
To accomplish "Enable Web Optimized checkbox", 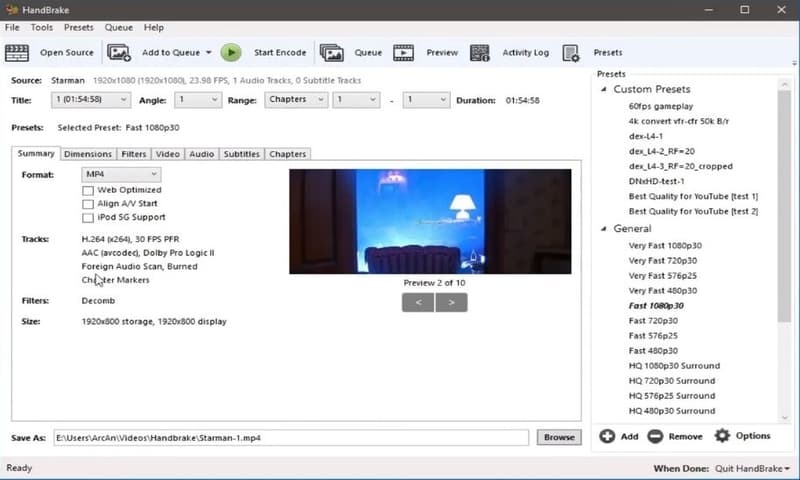I will point(88,190).
